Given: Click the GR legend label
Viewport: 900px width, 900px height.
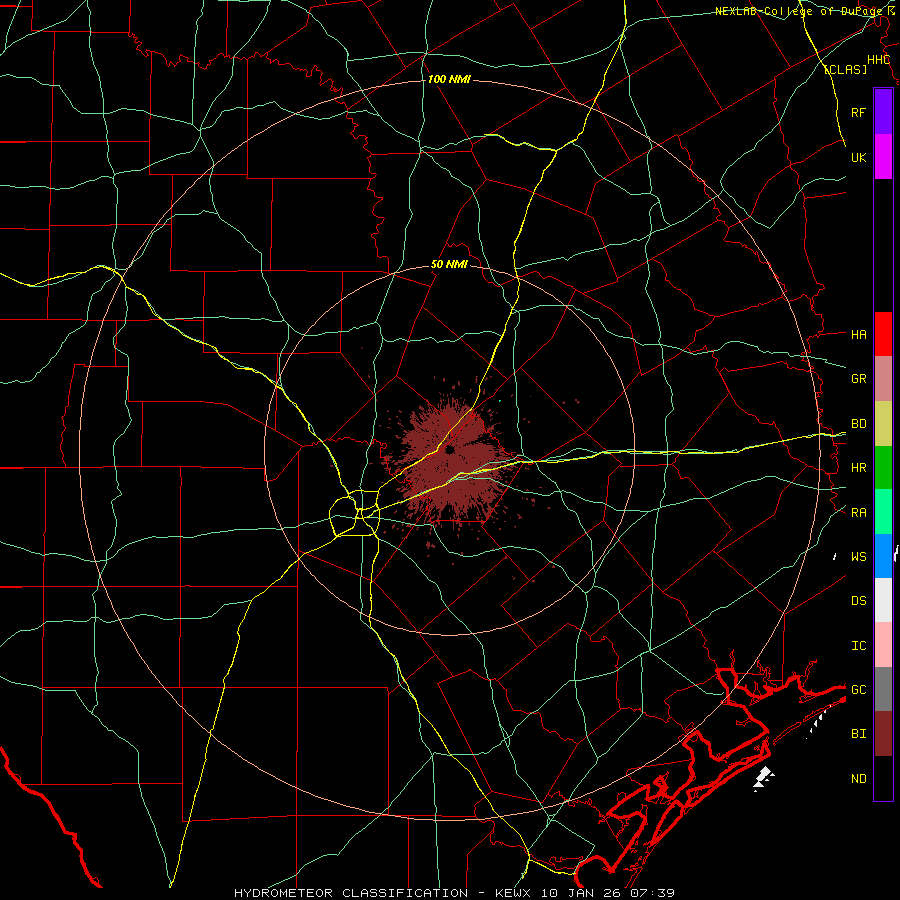Looking at the screenshot, I should 858,379.
